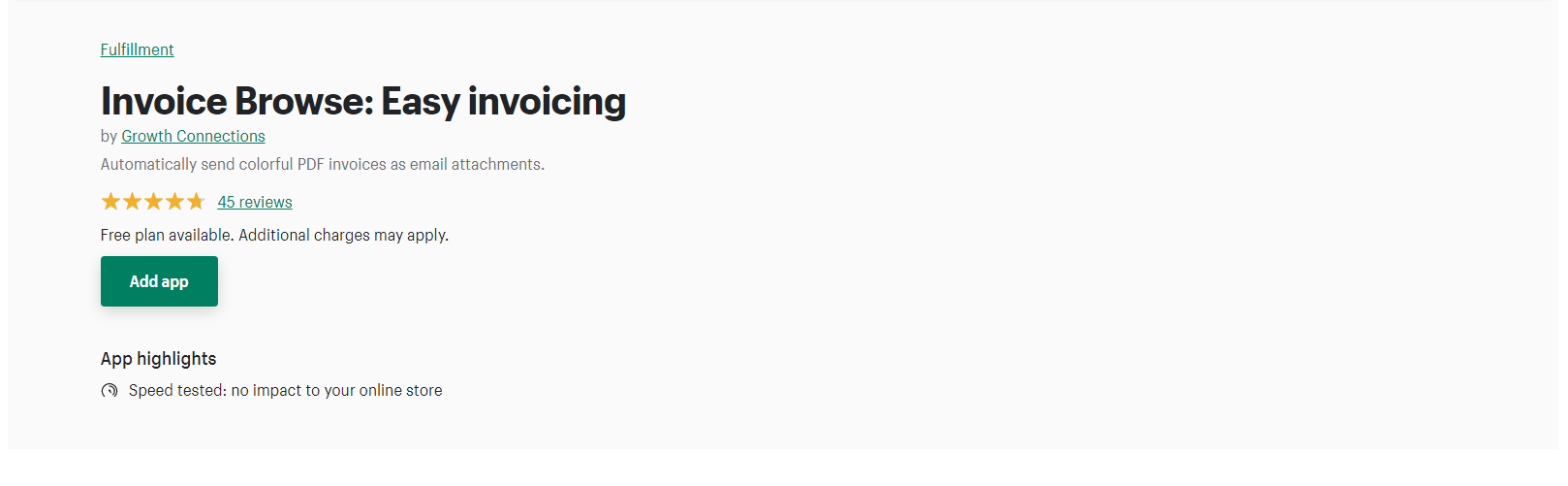Viewport: 1568px width, 486px height.
Task: Open the Fulfillment category link
Action: click(138, 49)
